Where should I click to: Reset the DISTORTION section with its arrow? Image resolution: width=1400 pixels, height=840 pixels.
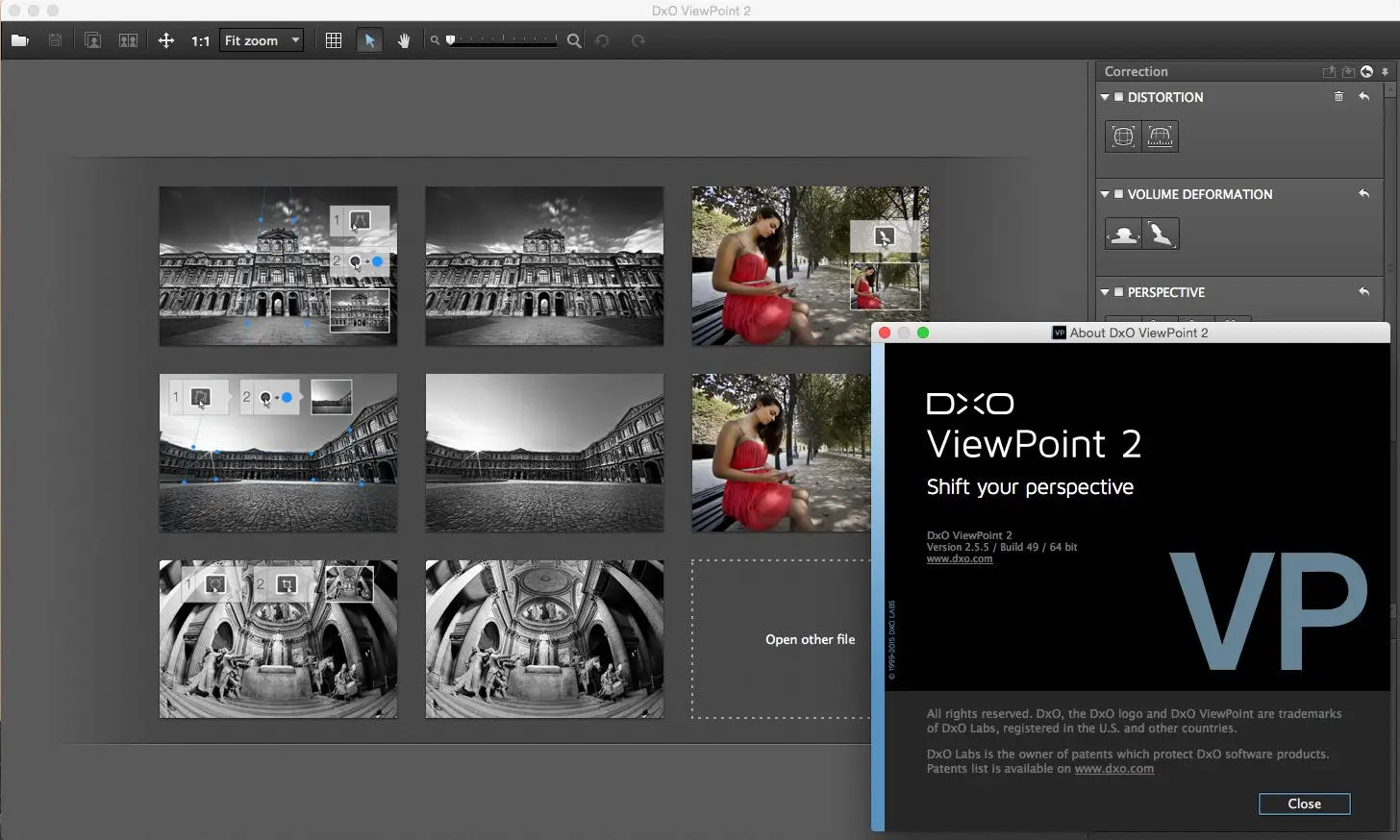(1363, 96)
